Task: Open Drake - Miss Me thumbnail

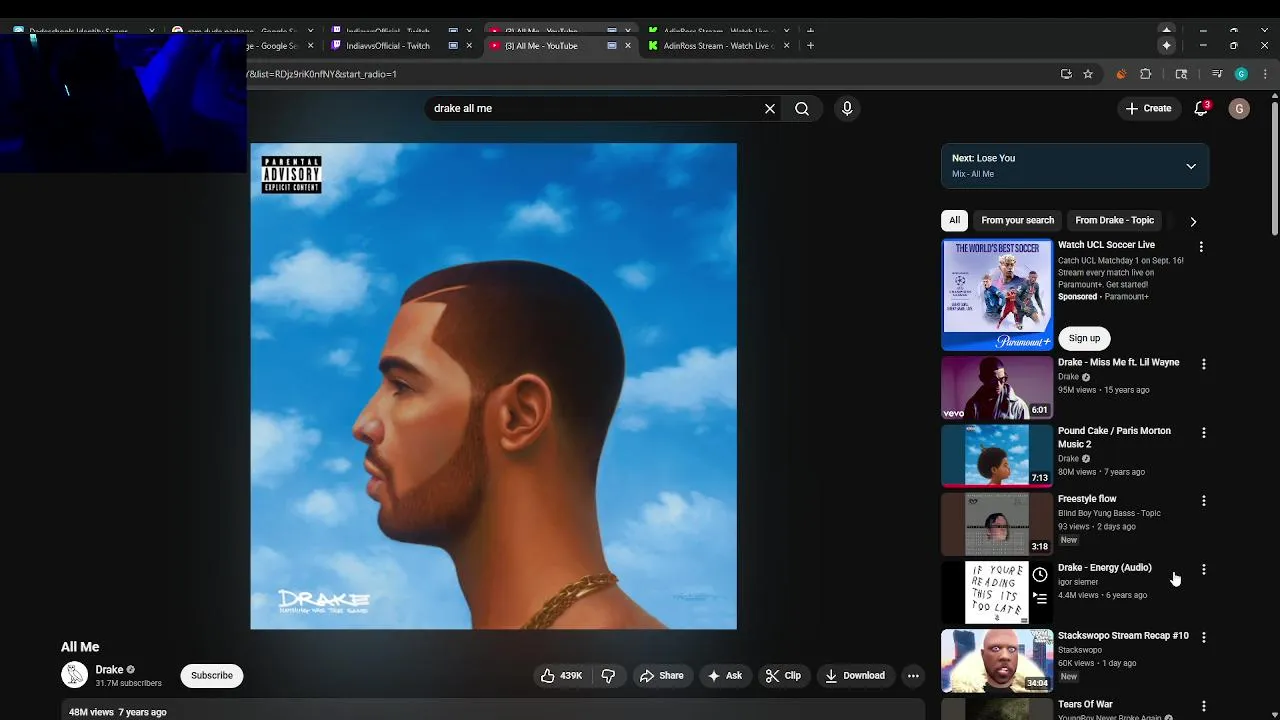Action: [x=997, y=387]
